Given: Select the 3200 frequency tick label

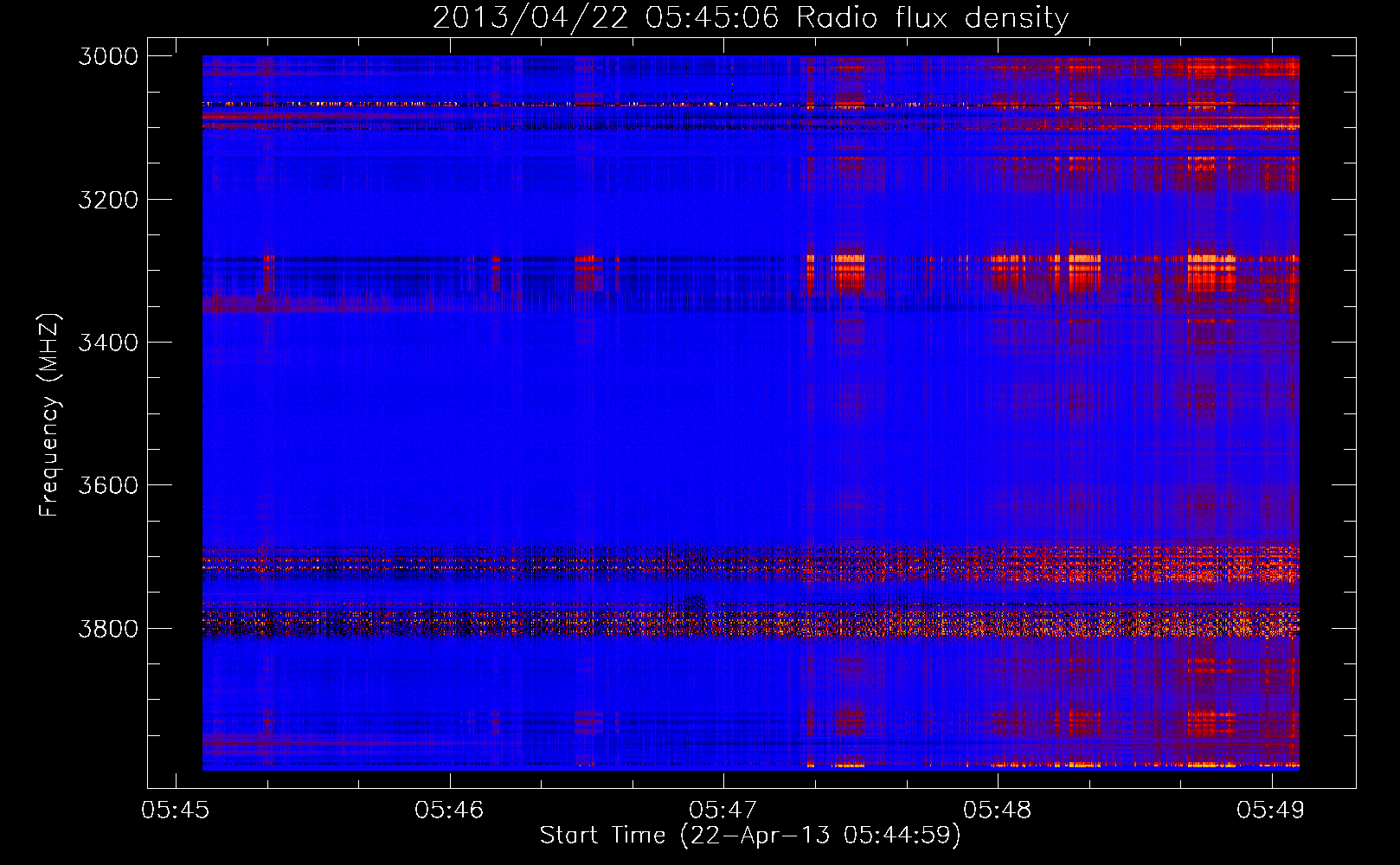Looking at the screenshot, I should (108, 200).
